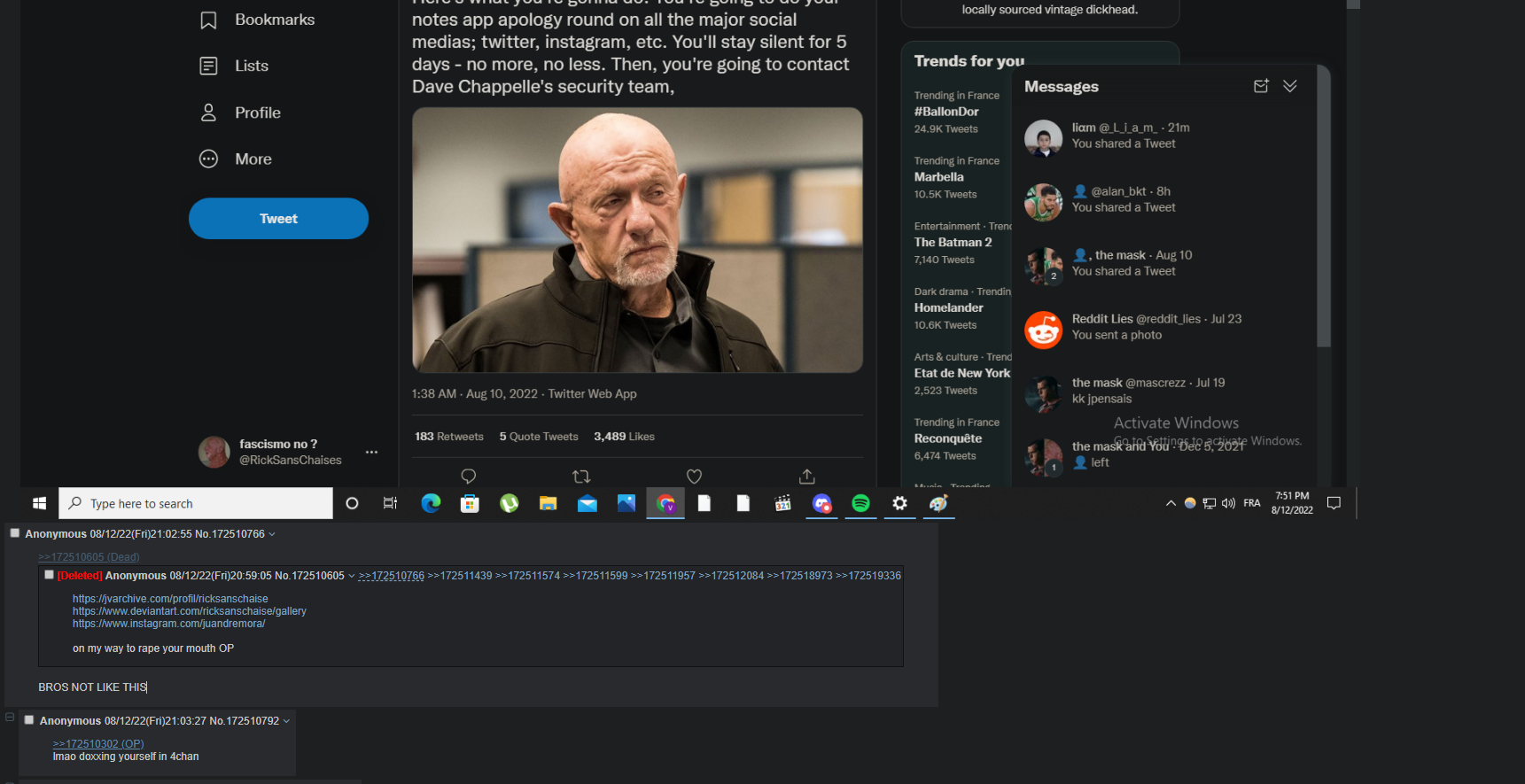
Task: Click the new message compose icon
Action: [x=1261, y=86]
